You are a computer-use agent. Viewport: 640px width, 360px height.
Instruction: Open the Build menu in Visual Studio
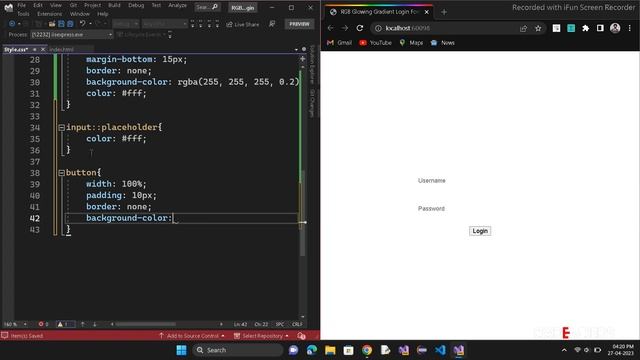click(x=114, y=5)
